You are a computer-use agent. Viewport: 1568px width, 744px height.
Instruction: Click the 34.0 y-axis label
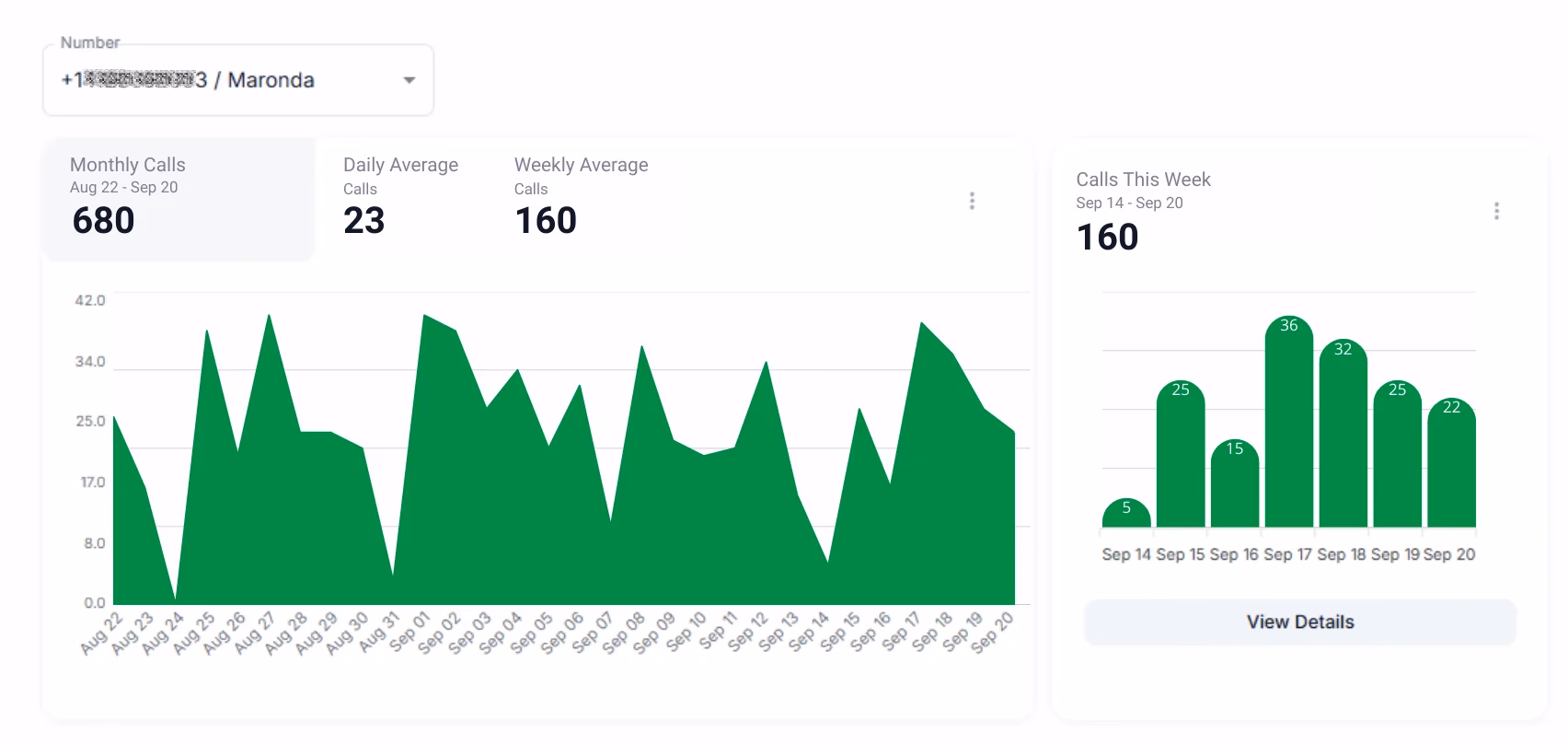90,361
